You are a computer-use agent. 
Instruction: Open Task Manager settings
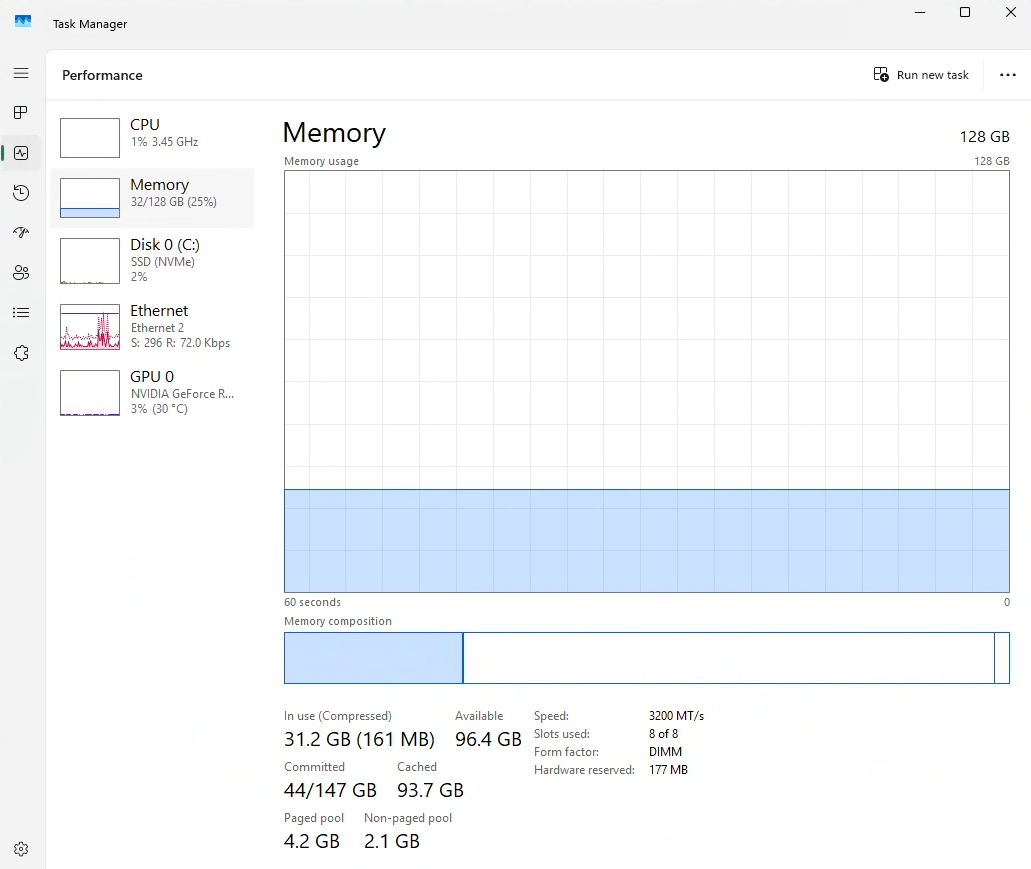(x=21, y=848)
